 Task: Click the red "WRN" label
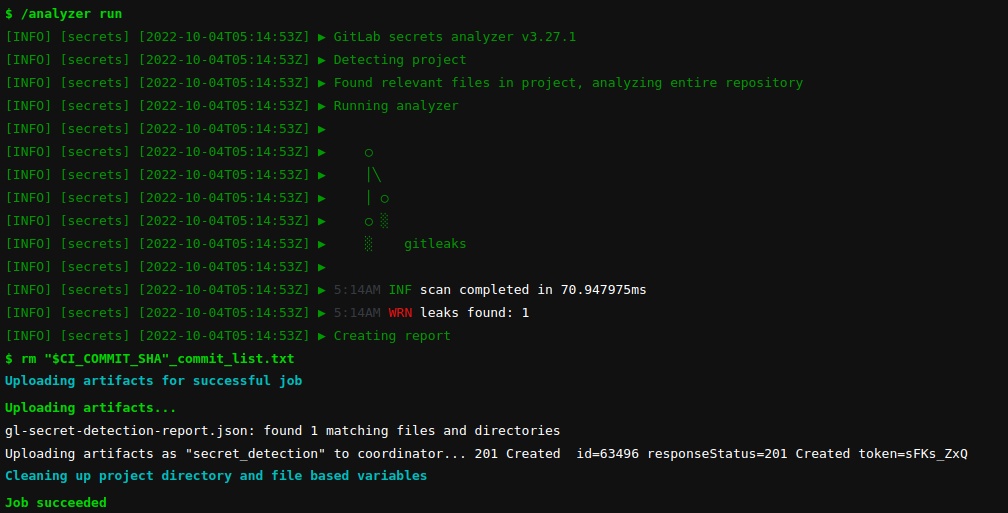point(400,313)
